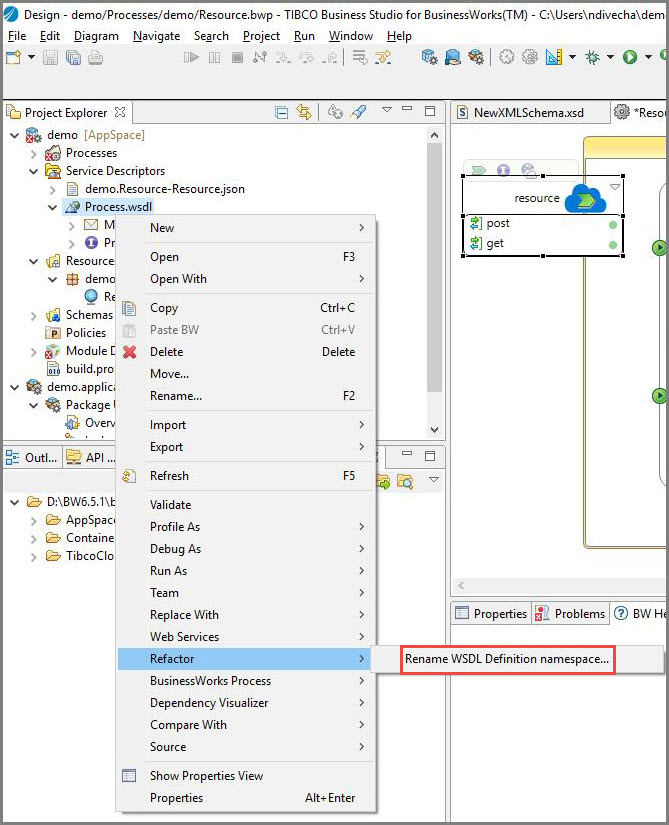
Task: Switch to the Properties view tab
Action: [491, 613]
